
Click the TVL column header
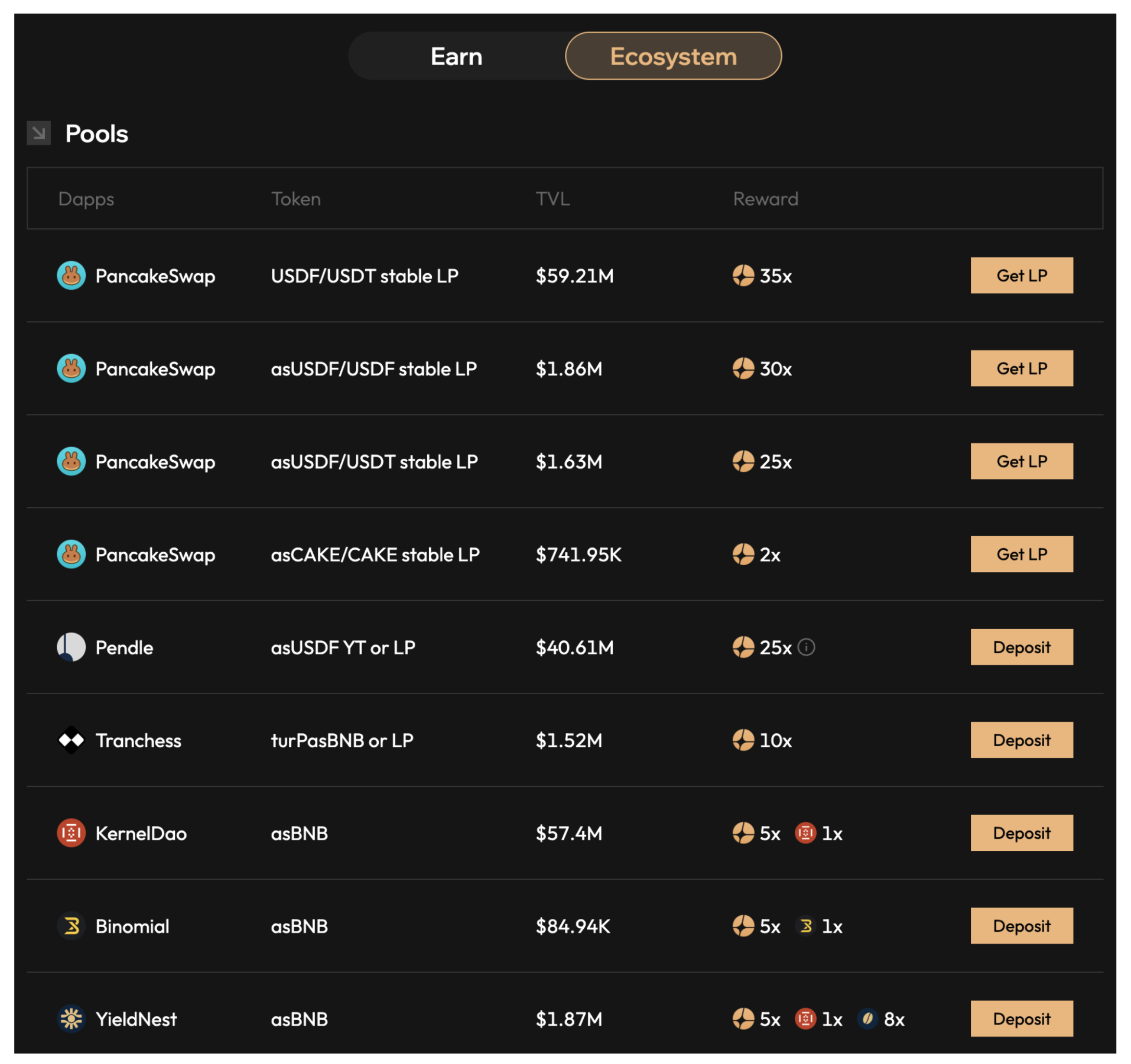[552, 199]
